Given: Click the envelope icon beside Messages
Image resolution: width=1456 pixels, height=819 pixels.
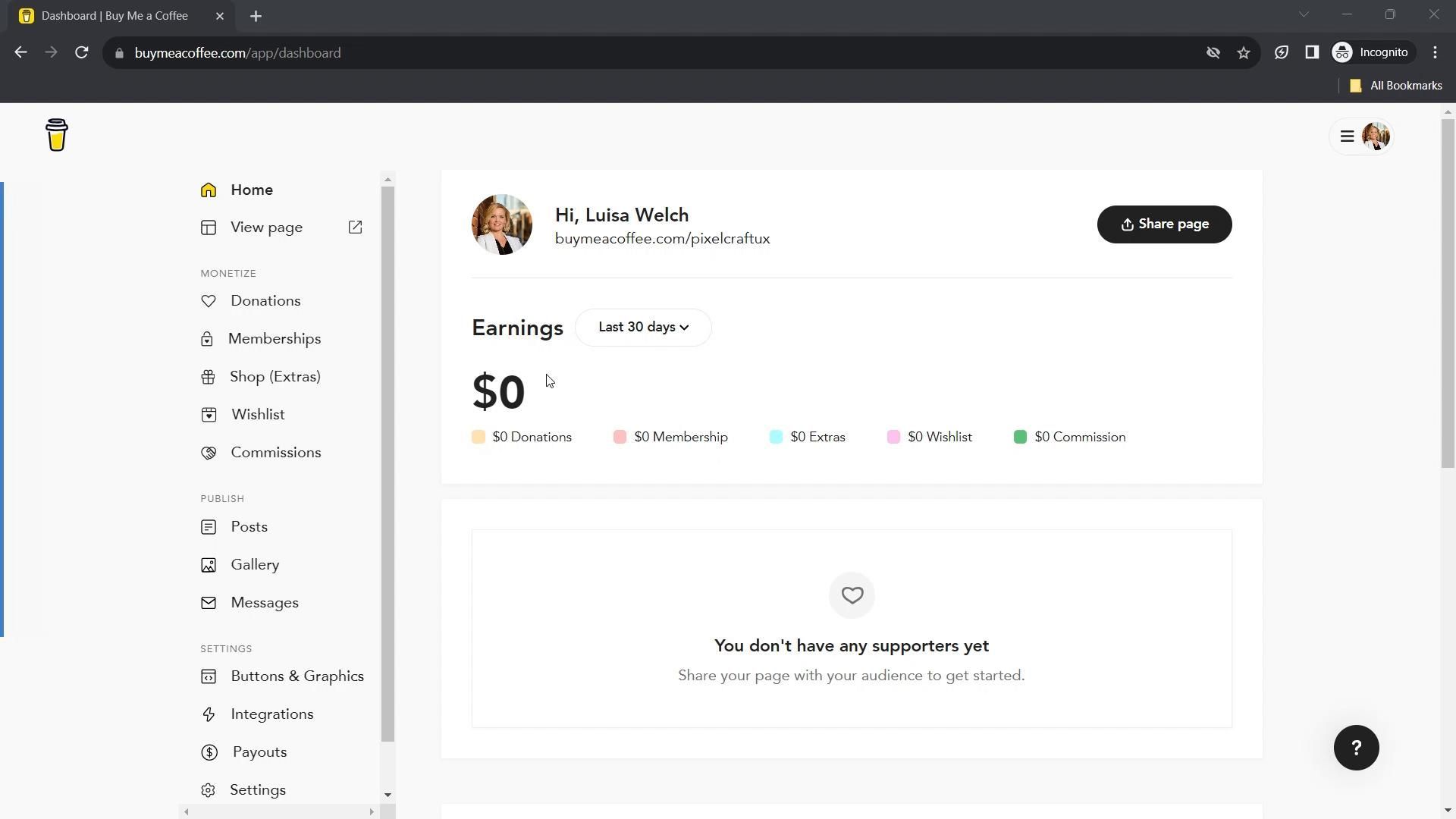Looking at the screenshot, I should point(209,603).
